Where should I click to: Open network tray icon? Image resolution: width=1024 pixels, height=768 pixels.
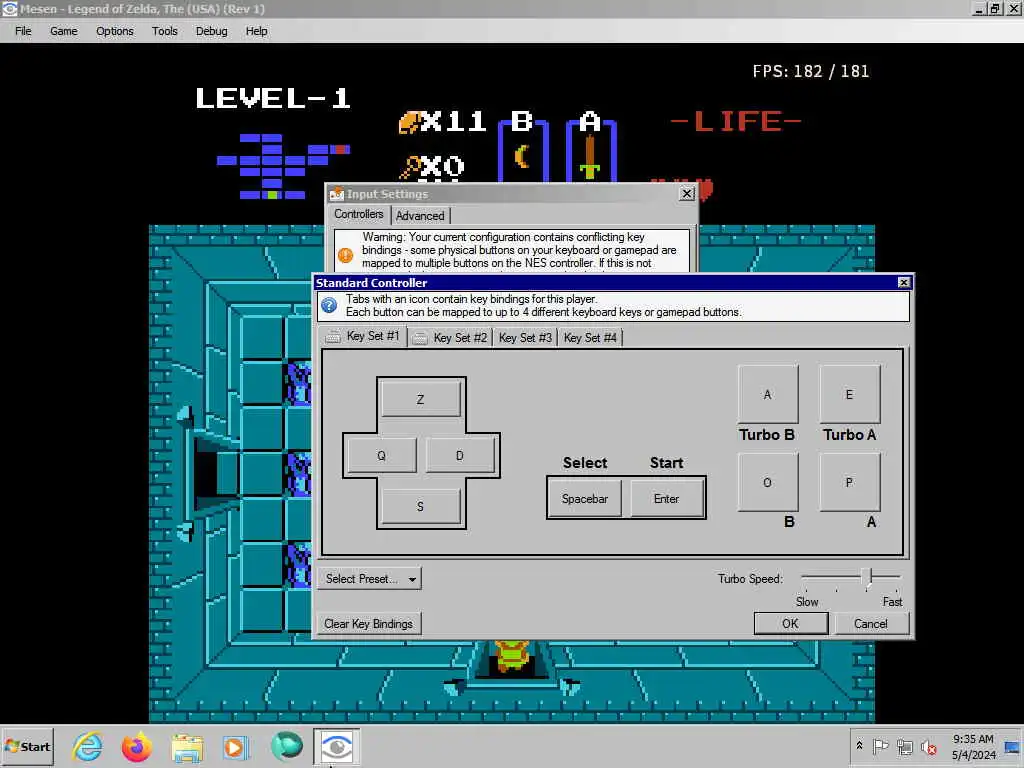coord(904,746)
